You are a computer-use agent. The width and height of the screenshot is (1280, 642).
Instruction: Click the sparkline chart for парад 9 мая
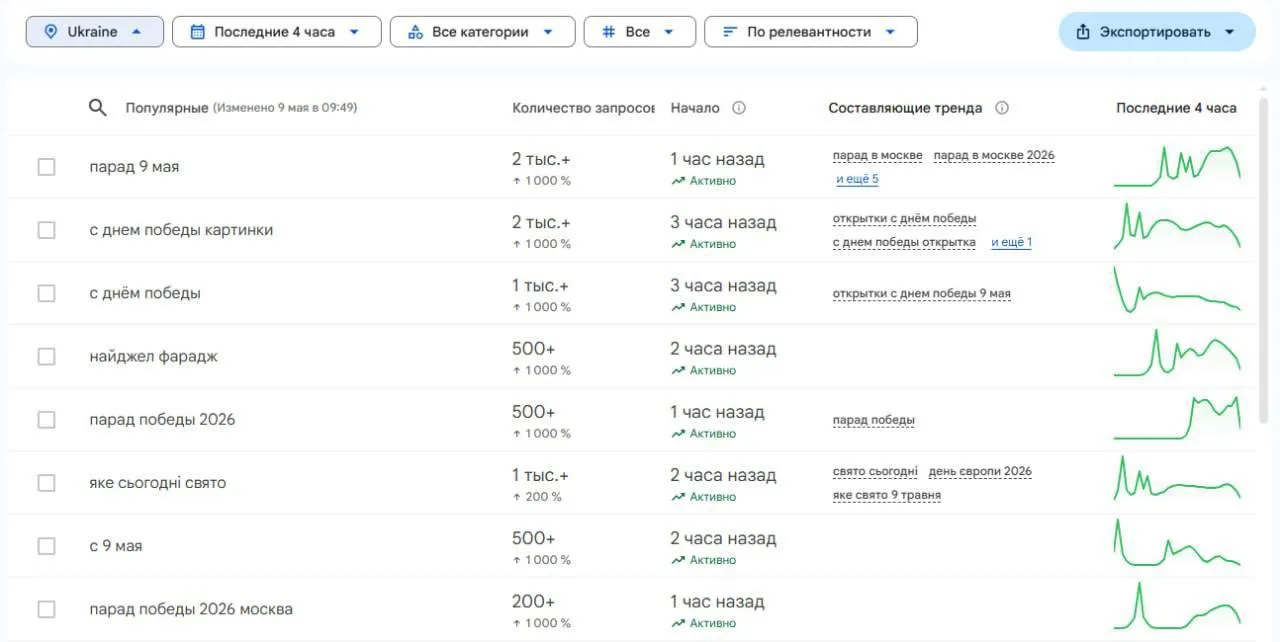click(1177, 166)
